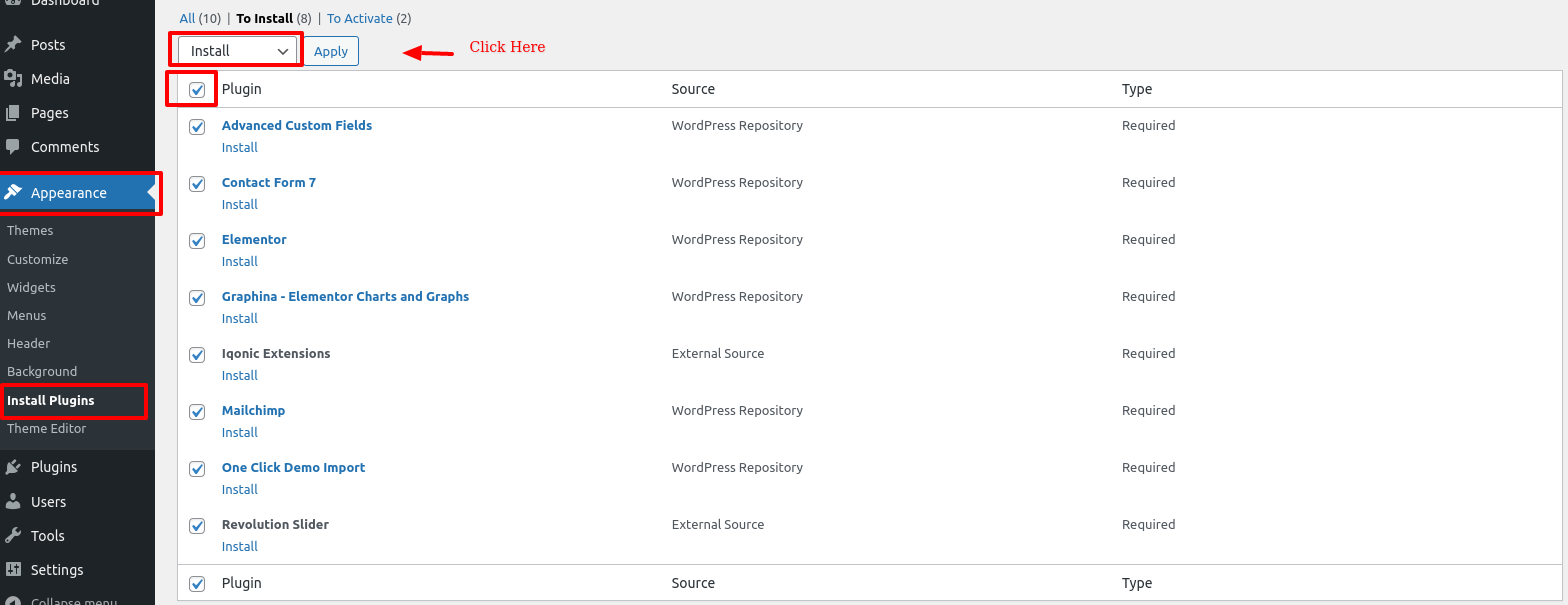Open the Background submenu item

tap(42, 371)
